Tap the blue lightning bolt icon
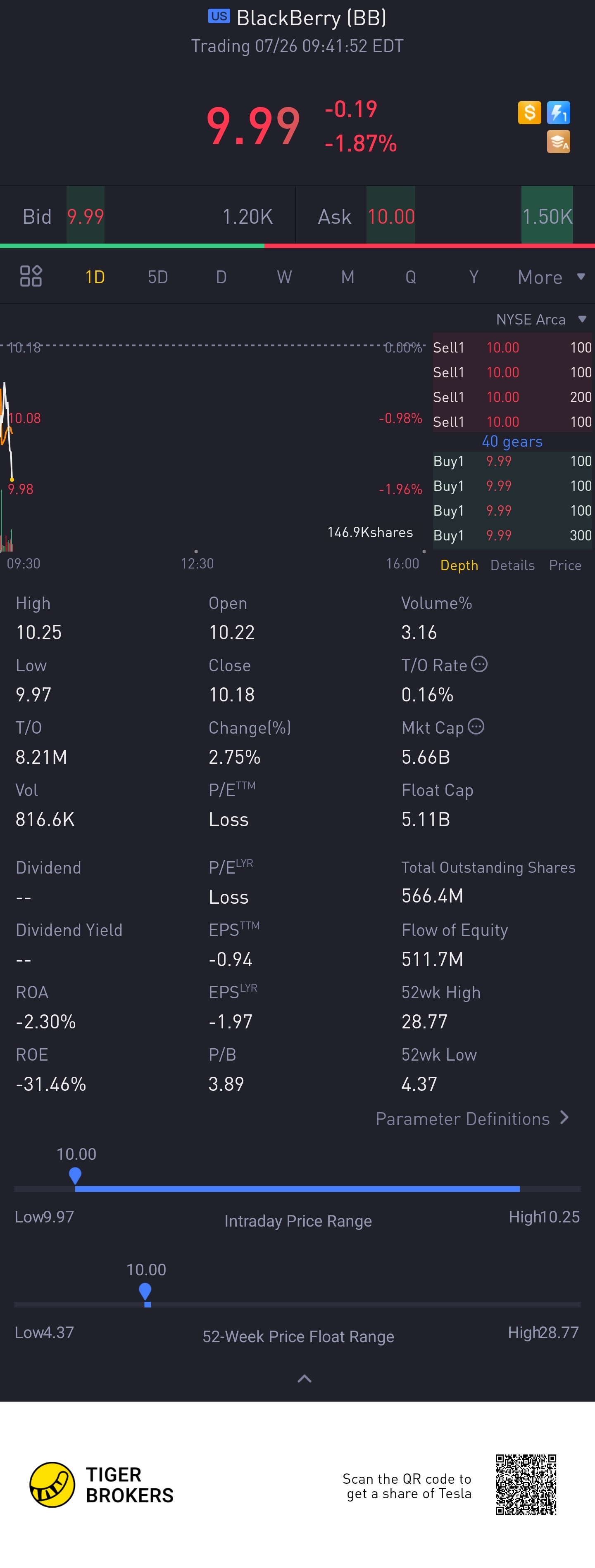This screenshot has height=1568, width=595. [x=559, y=112]
